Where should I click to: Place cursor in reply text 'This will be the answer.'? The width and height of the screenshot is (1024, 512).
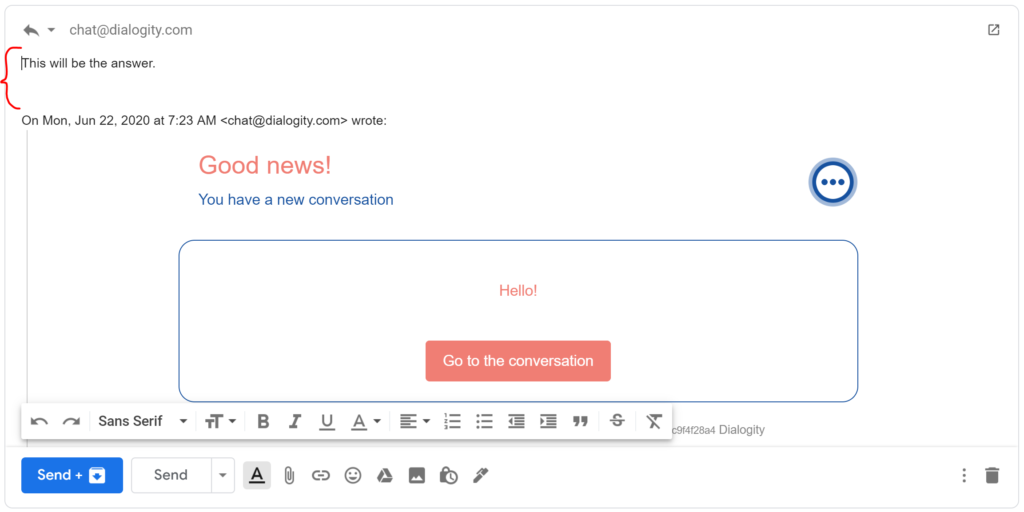click(89, 63)
